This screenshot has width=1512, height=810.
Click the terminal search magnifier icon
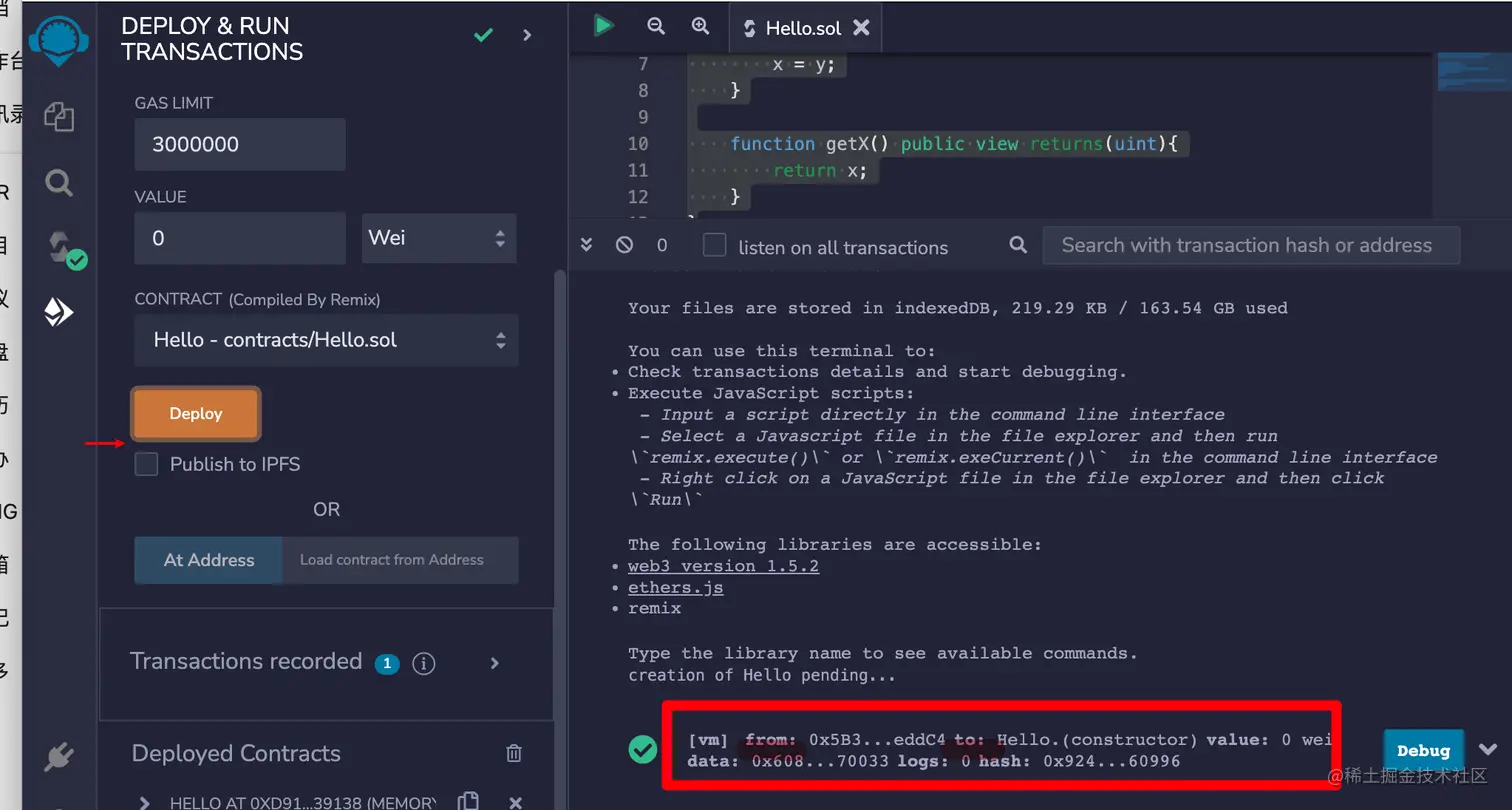pos(1018,245)
